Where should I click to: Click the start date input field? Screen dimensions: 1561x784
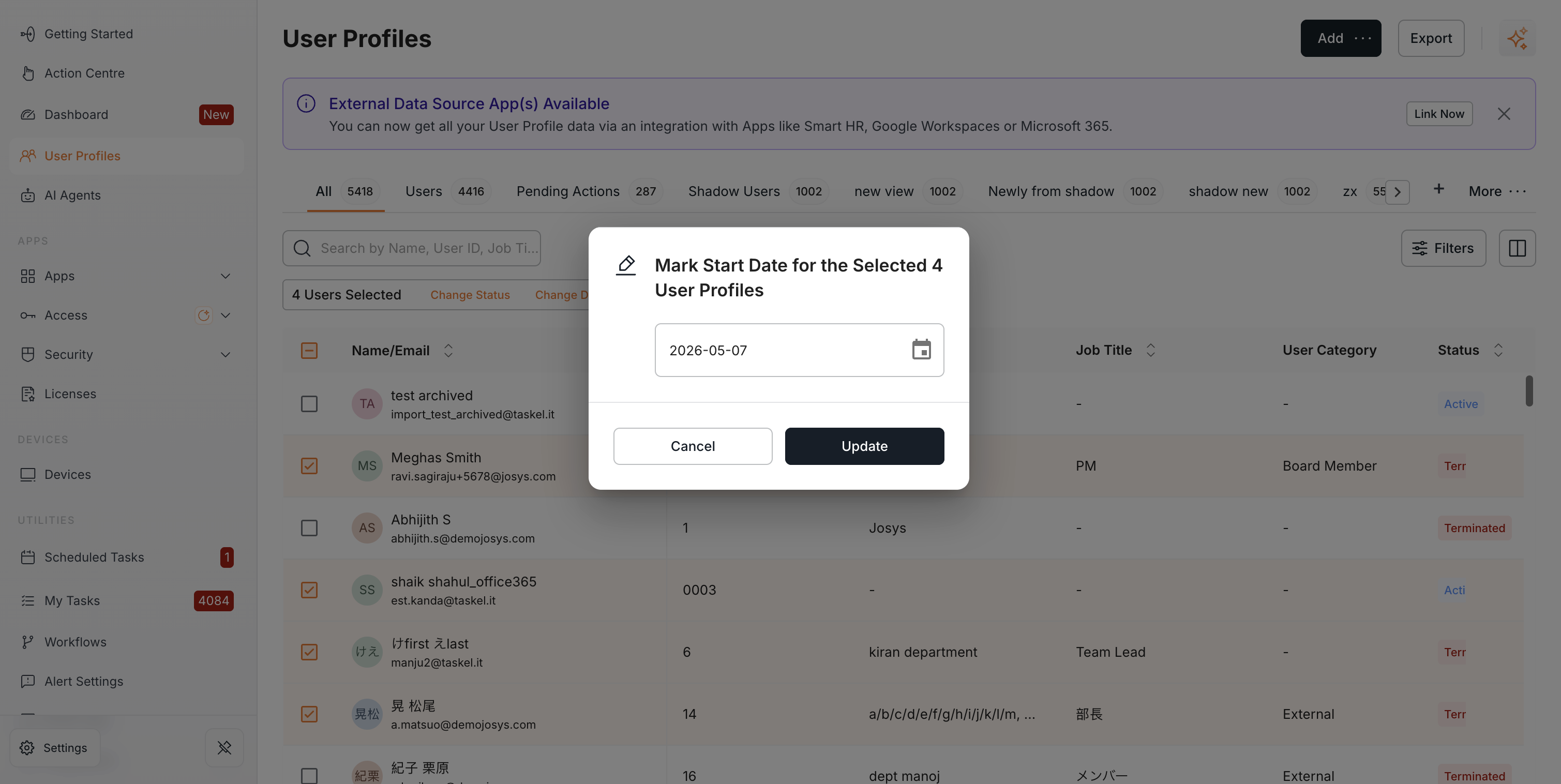click(799, 350)
